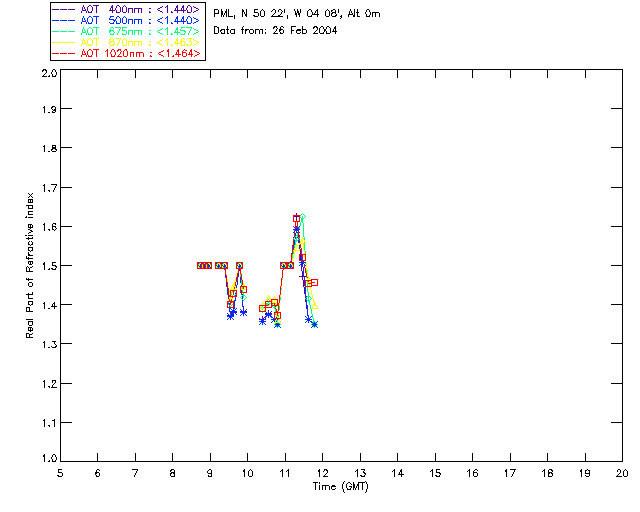
Task: Select the AOT 1020nm legend entry
Action: tap(126, 53)
